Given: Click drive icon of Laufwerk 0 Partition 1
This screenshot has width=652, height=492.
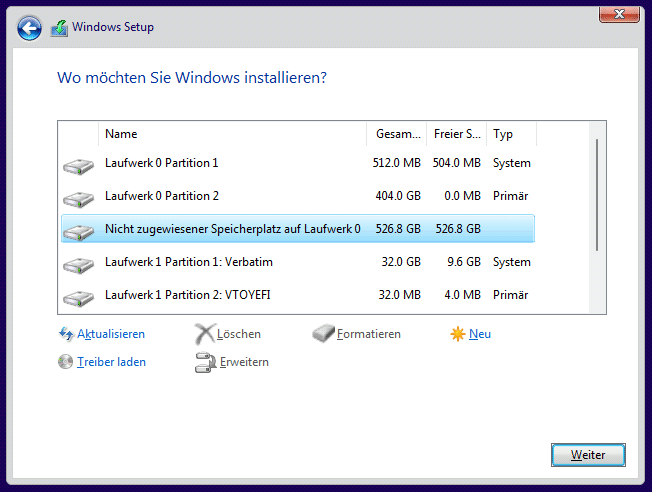Looking at the screenshot, I should coord(78,167).
